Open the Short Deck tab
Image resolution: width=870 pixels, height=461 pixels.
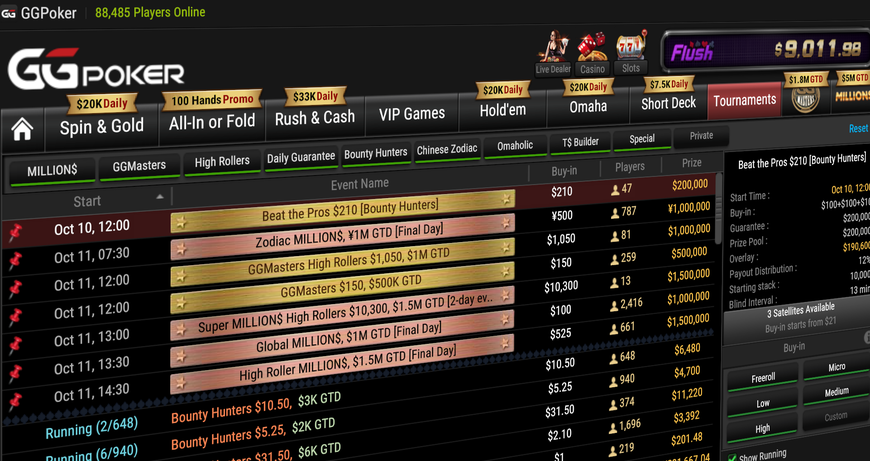click(x=669, y=103)
